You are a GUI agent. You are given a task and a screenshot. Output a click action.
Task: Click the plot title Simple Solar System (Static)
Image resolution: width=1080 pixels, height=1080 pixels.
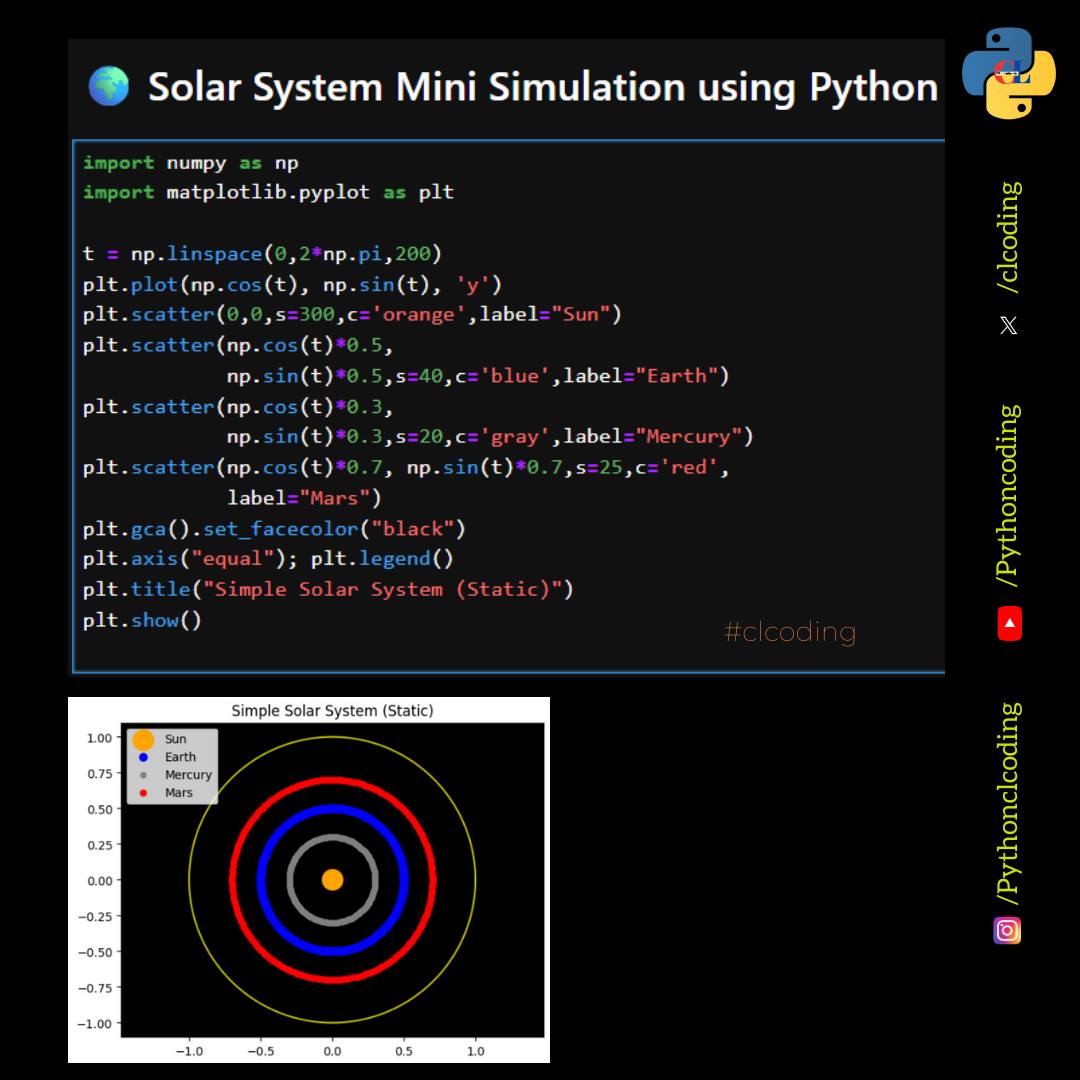click(x=332, y=711)
